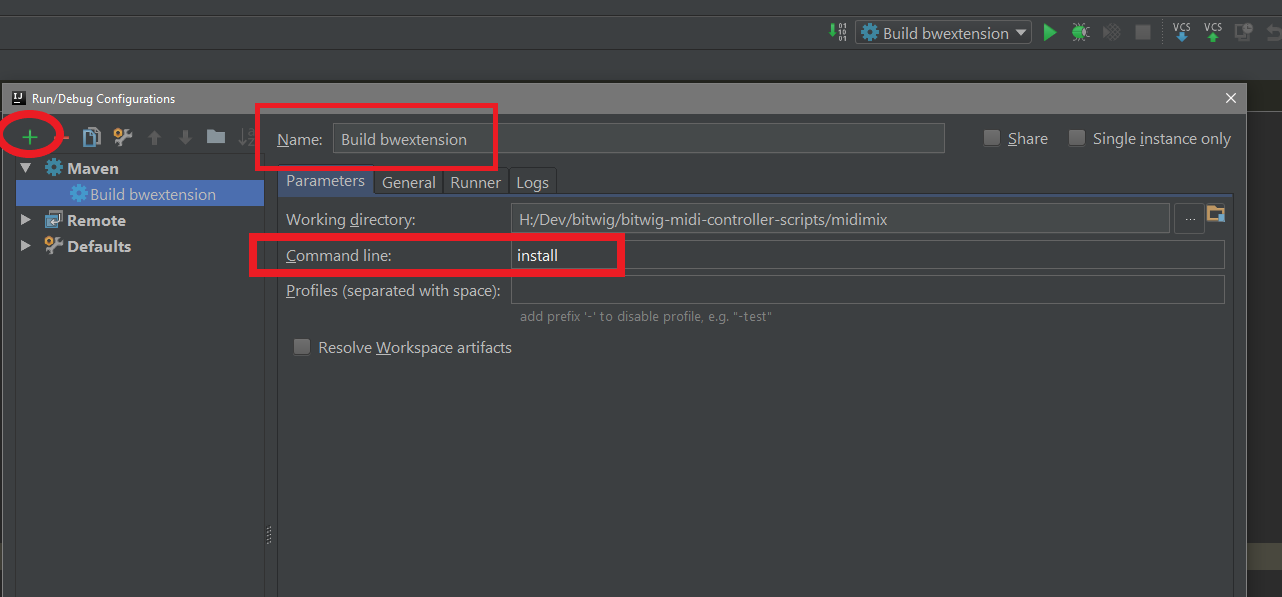The height and width of the screenshot is (597, 1282).
Task: Switch to the Runner tab
Action: [x=476, y=182]
